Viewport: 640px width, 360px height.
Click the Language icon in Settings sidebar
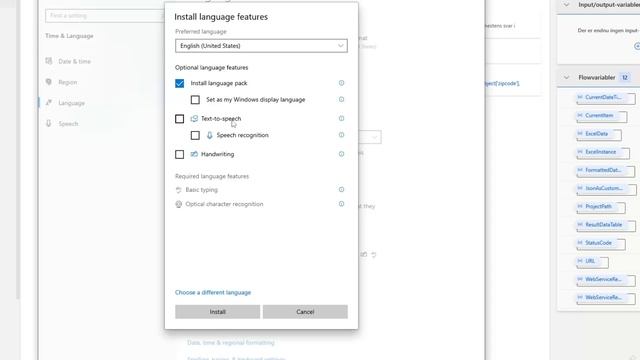click(x=49, y=103)
